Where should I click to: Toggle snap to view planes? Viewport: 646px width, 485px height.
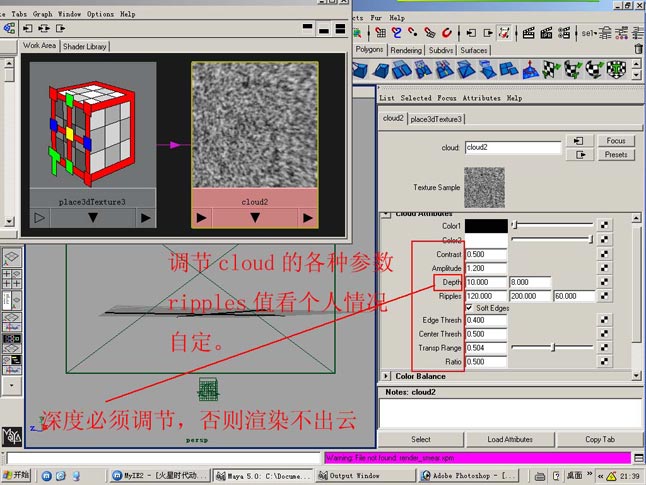[x=430, y=33]
